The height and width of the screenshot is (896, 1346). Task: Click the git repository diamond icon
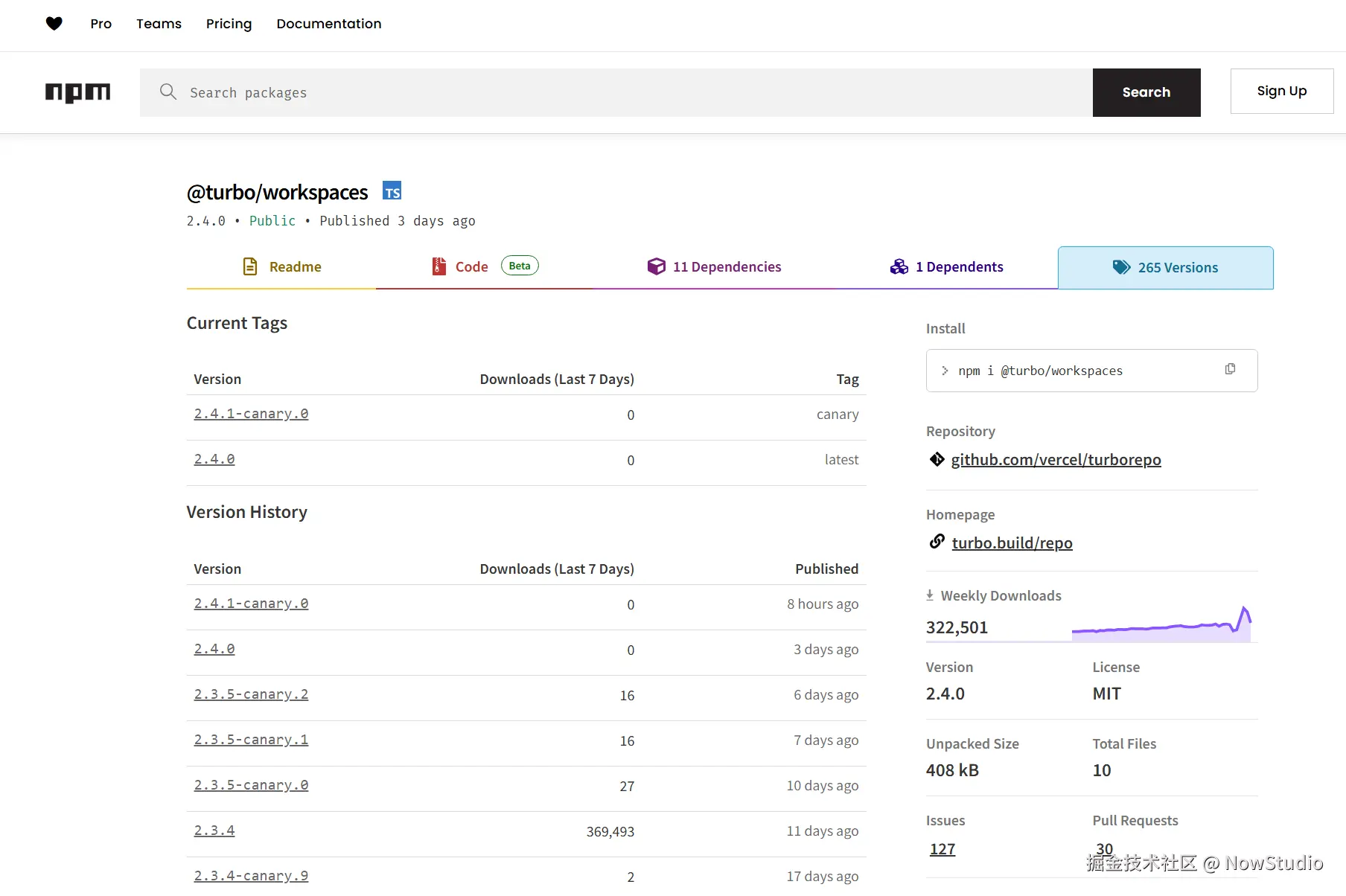[937, 459]
